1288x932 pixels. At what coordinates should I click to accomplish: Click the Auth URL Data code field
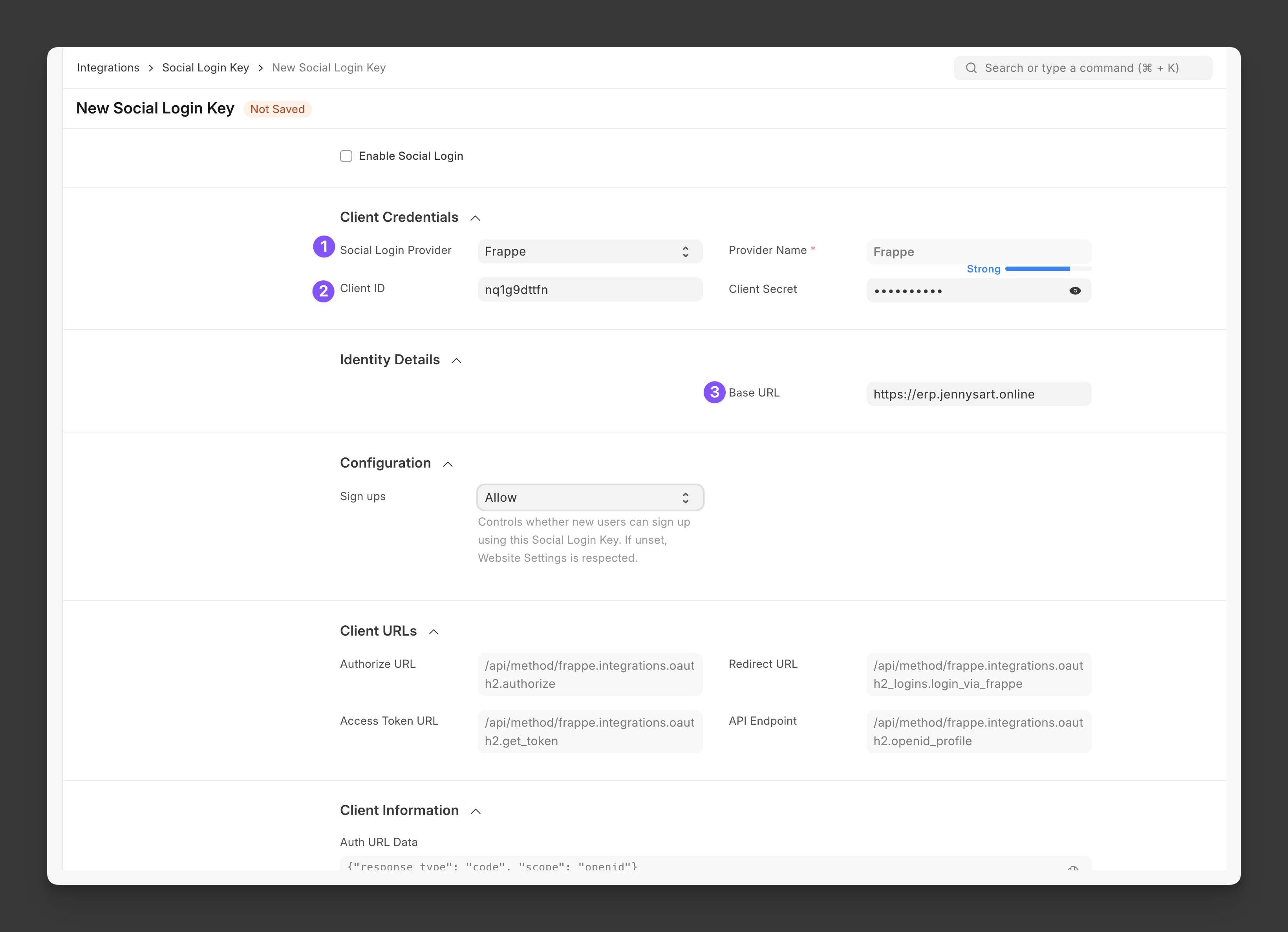coord(715,864)
